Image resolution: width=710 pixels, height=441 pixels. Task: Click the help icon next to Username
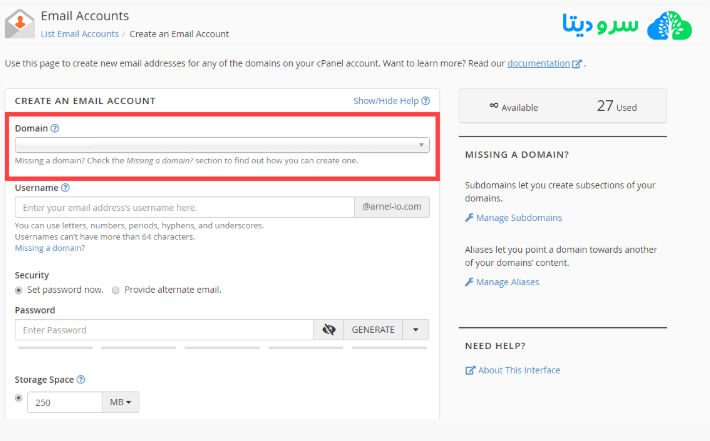point(65,187)
